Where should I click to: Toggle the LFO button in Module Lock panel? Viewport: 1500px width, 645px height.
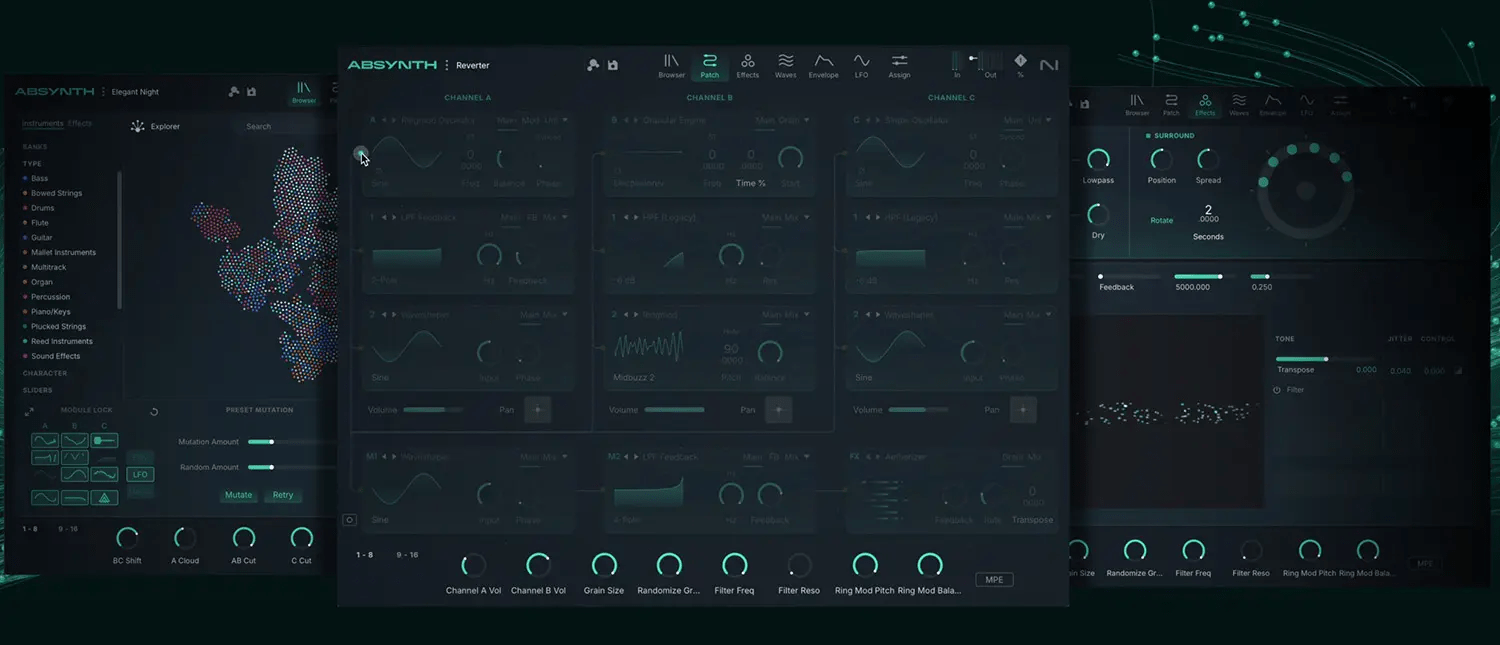tap(140, 474)
